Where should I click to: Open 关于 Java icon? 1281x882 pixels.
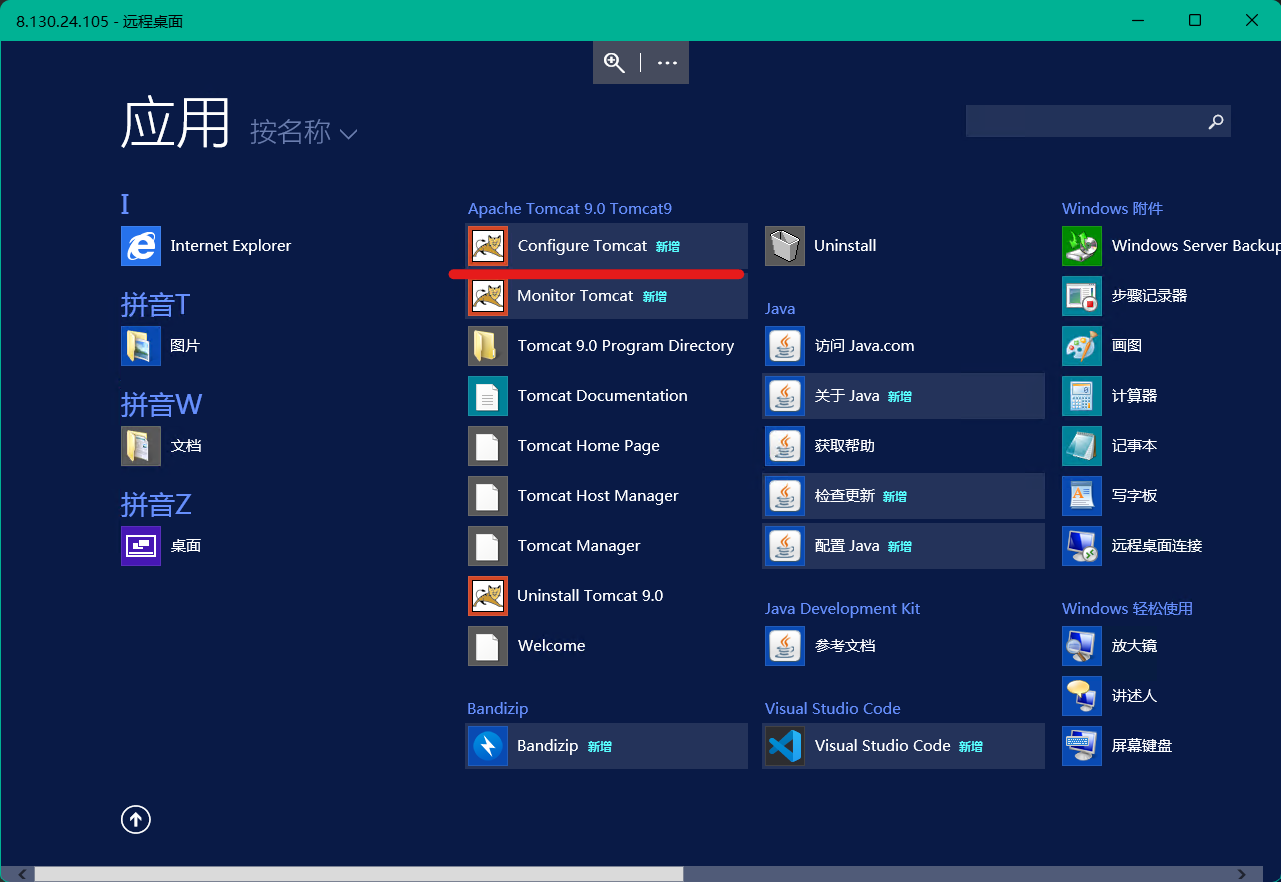coord(785,396)
